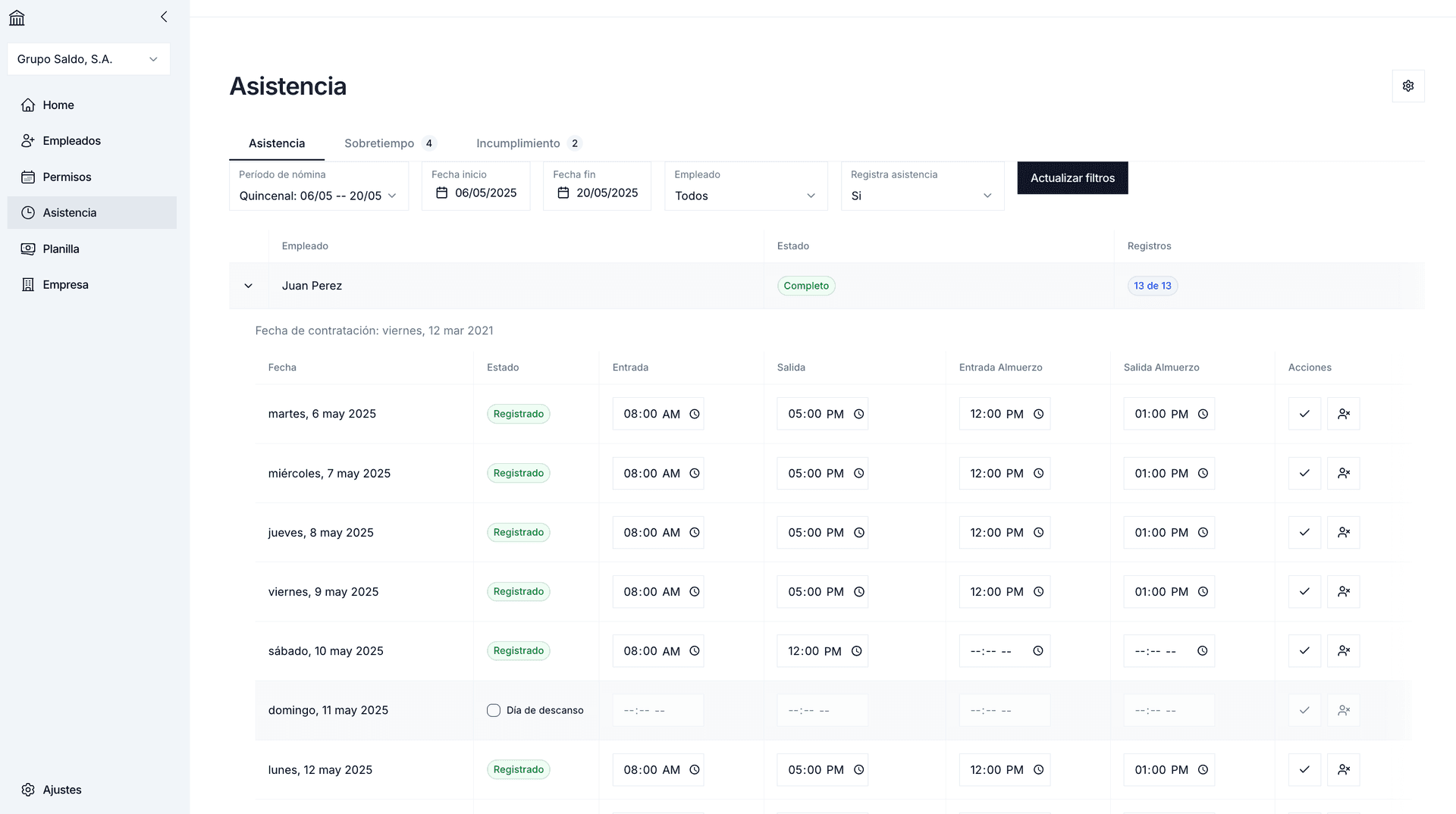Open the Empleado filter dropdown

745,196
